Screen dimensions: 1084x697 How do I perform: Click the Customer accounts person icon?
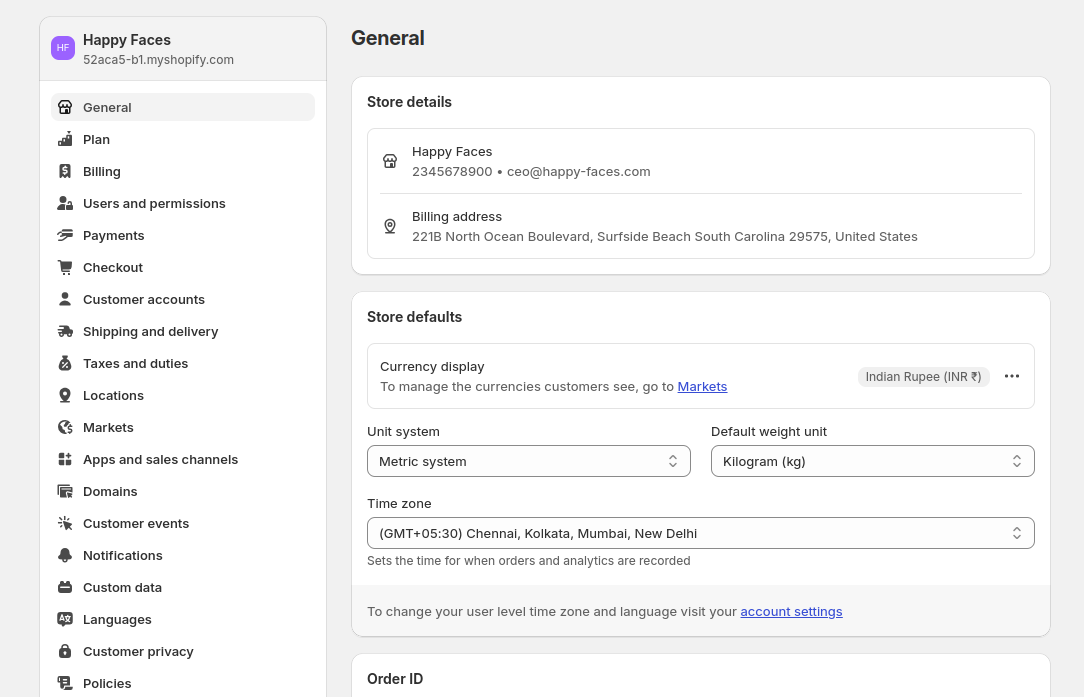click(x=65, y=299)
